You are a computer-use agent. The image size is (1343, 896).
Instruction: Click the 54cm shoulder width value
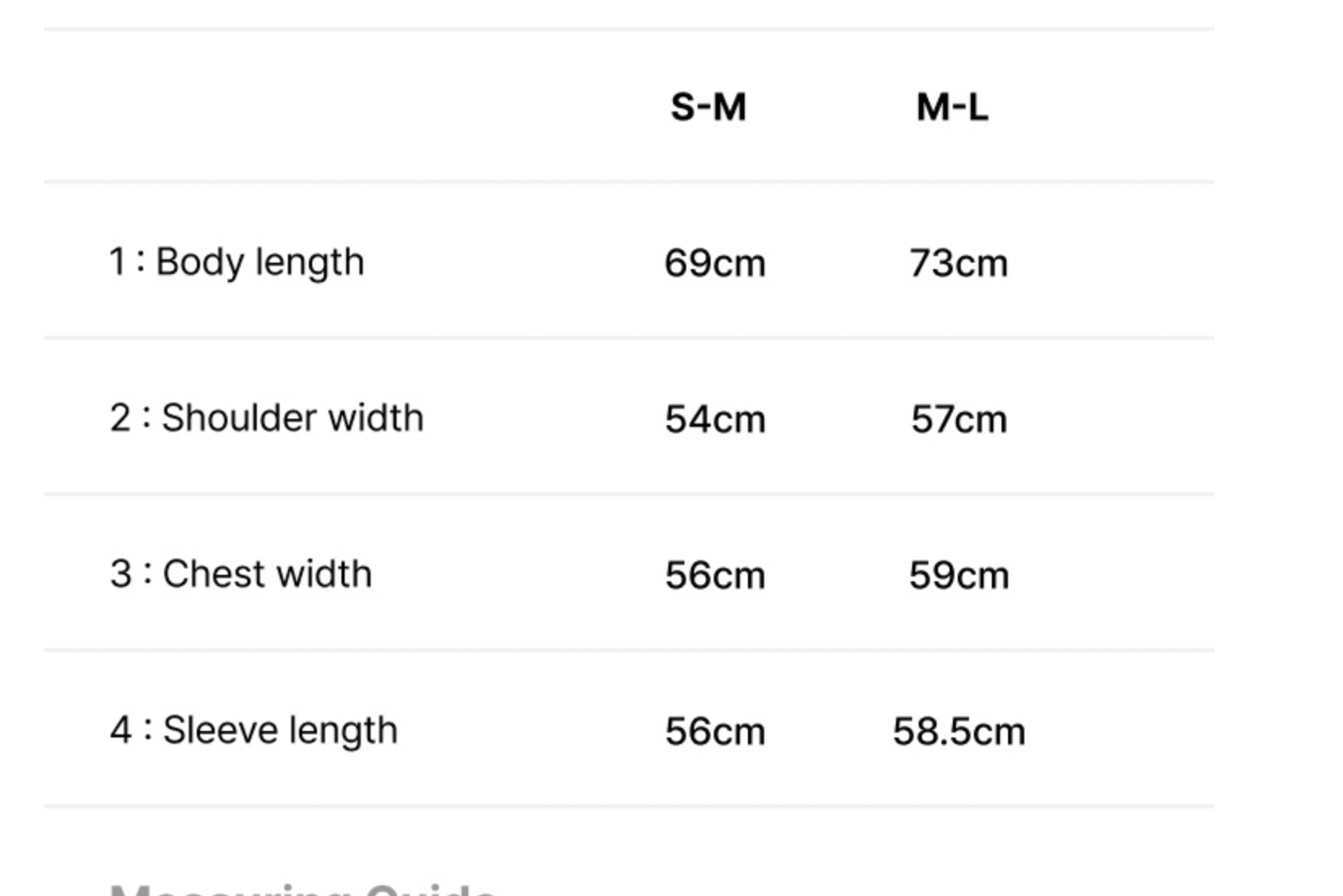pos(715,420)
